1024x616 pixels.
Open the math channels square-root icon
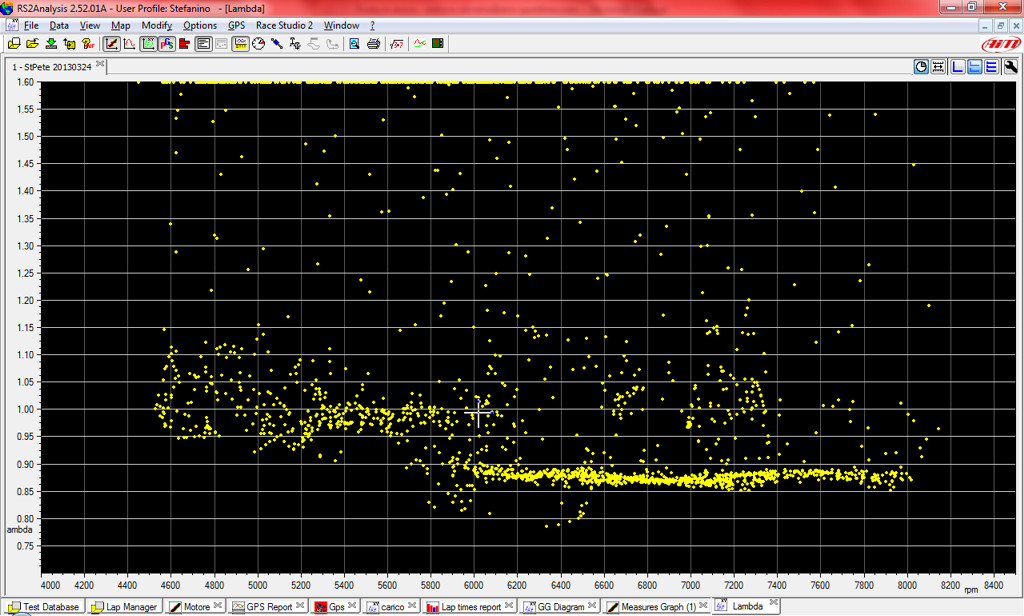point(396,44)
